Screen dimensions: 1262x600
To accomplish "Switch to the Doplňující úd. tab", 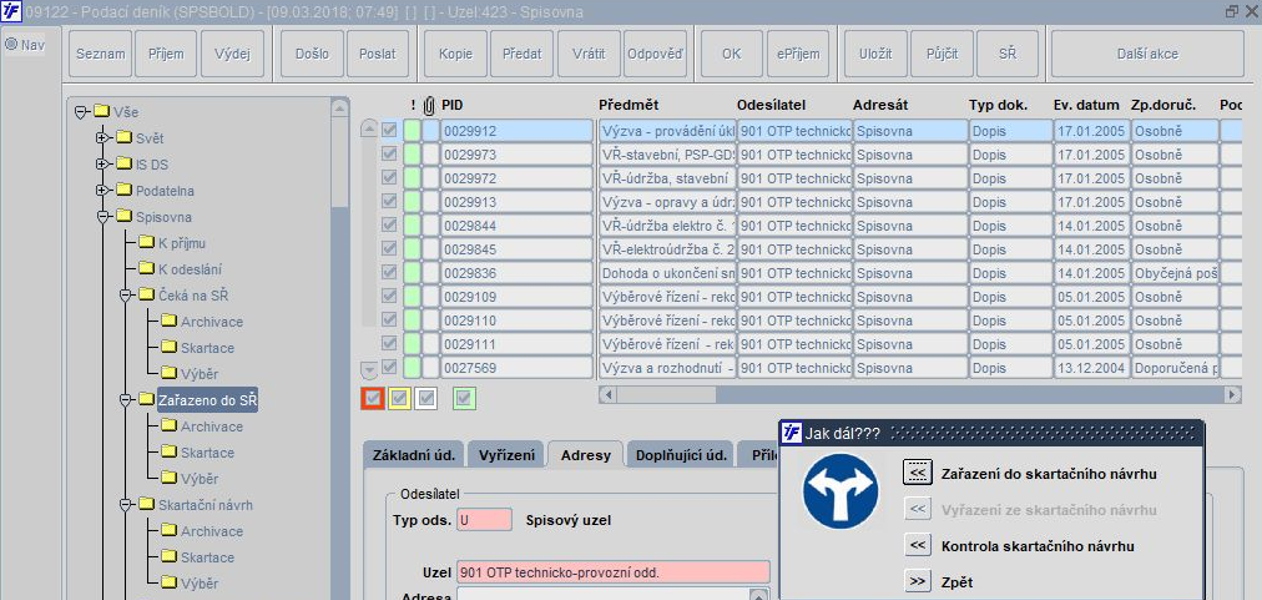I will click(x=681, y=455).
